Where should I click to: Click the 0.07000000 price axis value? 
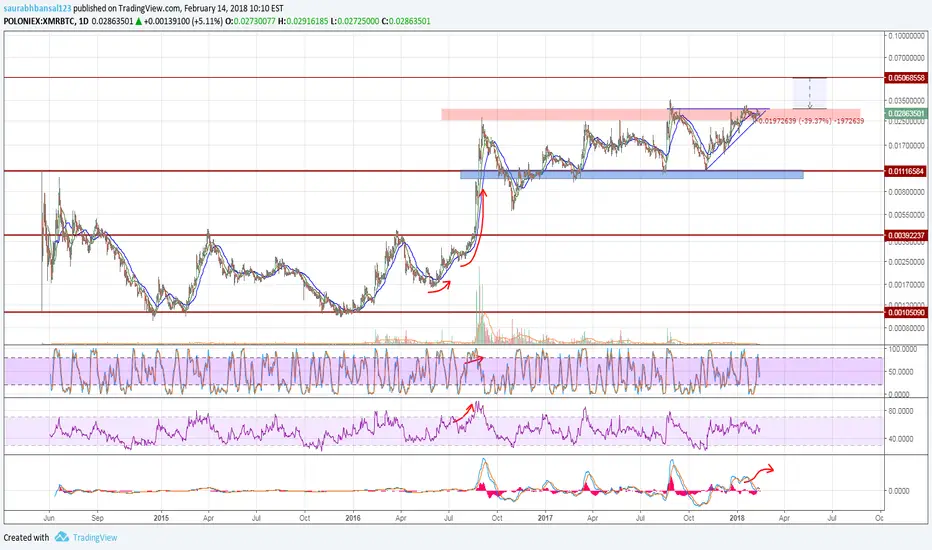coord(907,58)
